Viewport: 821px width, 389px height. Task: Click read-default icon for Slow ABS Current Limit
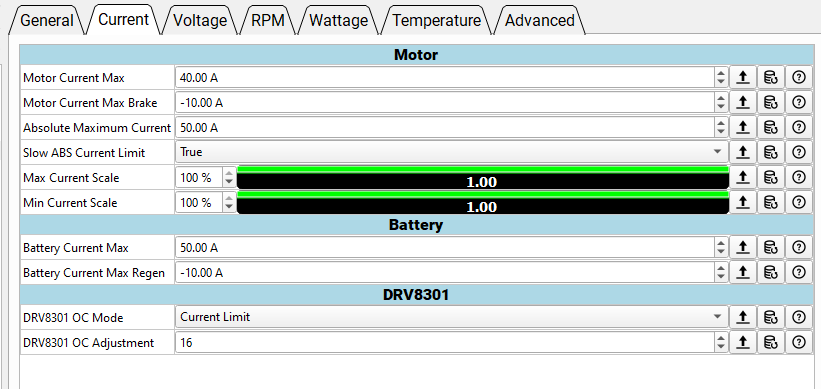click(770, 152)
